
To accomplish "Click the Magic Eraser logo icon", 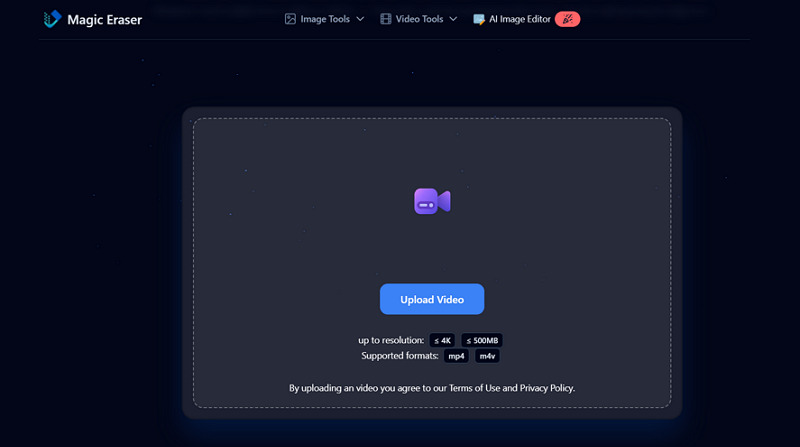I will coord(53,19).
